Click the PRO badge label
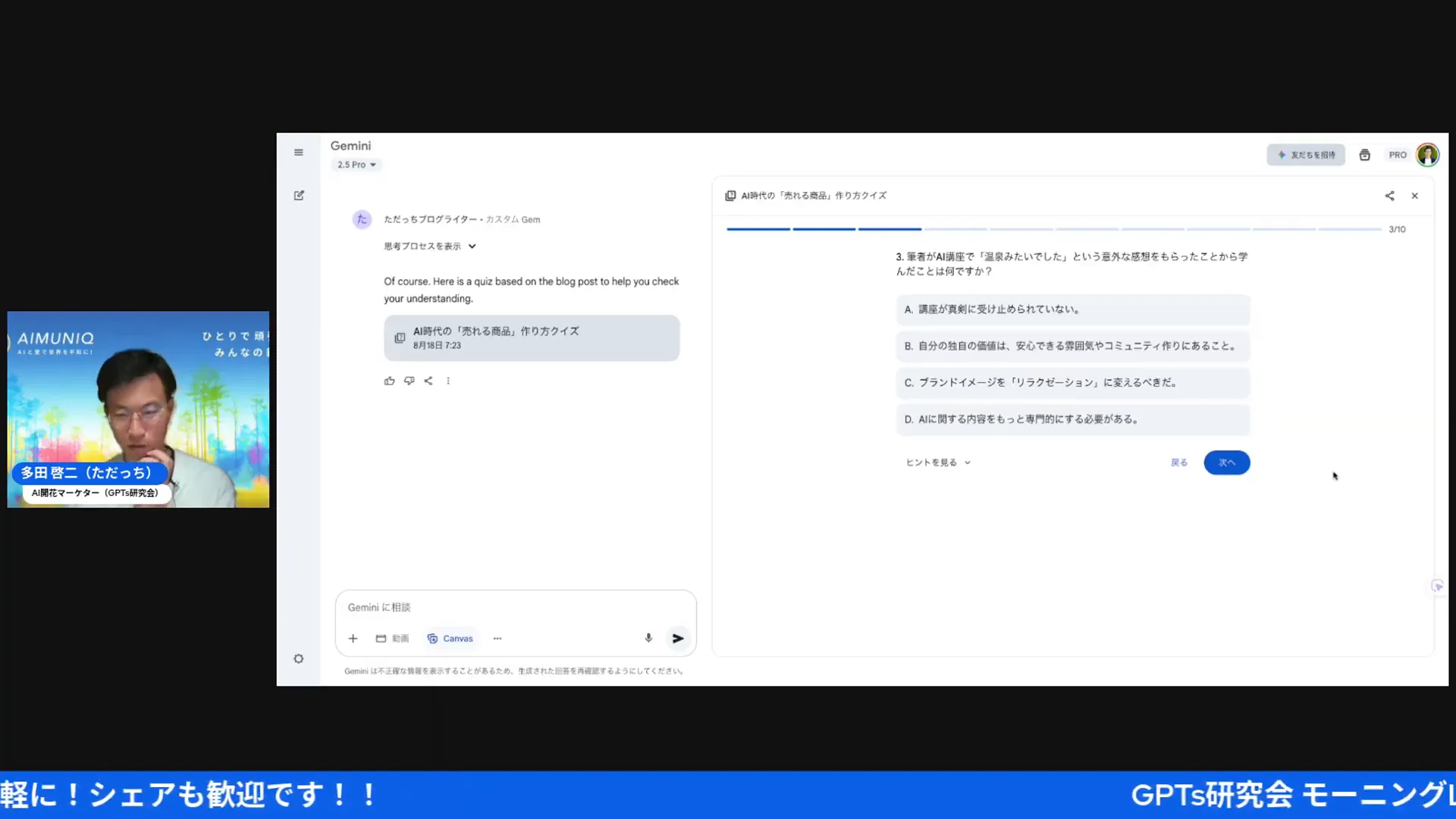1456x819 pixels. coord(1398,155)
